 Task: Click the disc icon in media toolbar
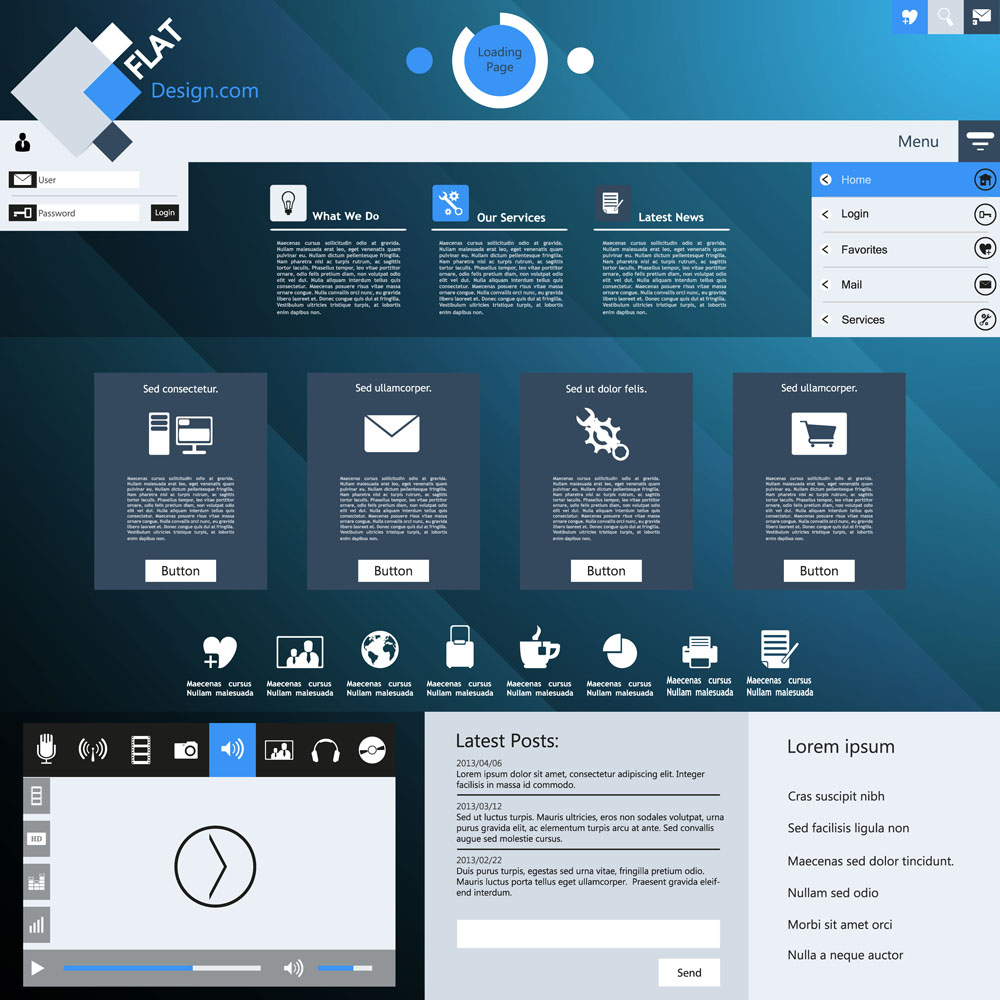372,750
